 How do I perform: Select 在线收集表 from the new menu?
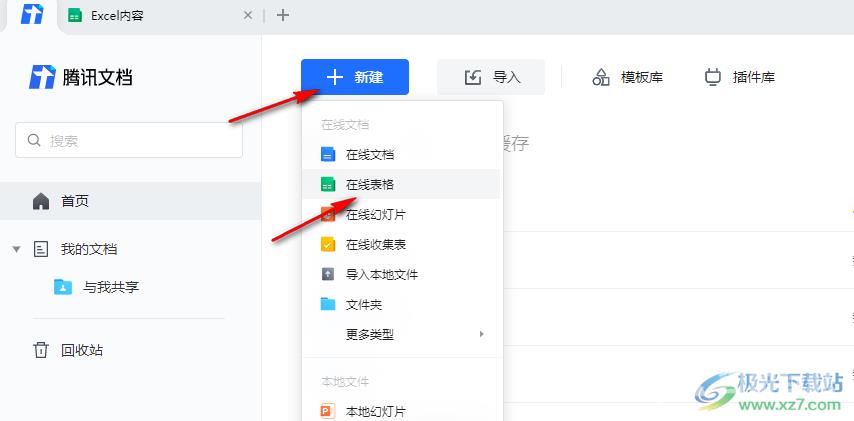tap(402, 245)
